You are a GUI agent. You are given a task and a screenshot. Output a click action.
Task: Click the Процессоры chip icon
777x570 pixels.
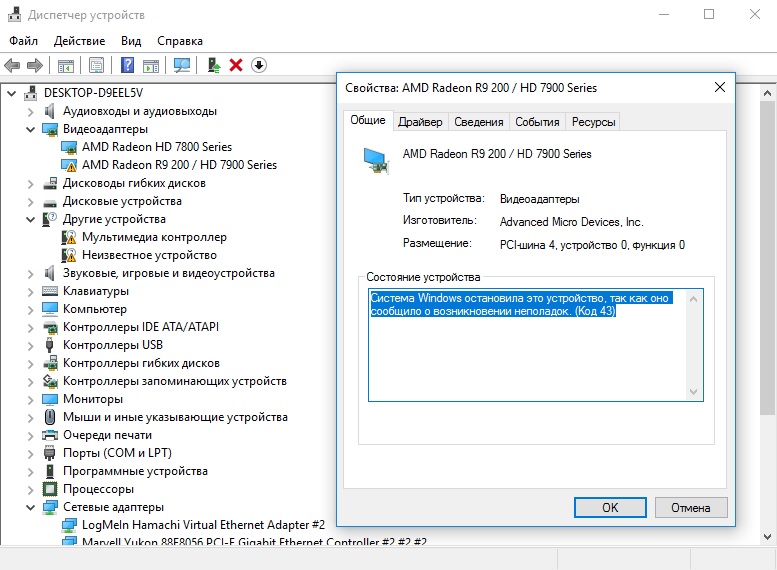(x=50, y=489)
